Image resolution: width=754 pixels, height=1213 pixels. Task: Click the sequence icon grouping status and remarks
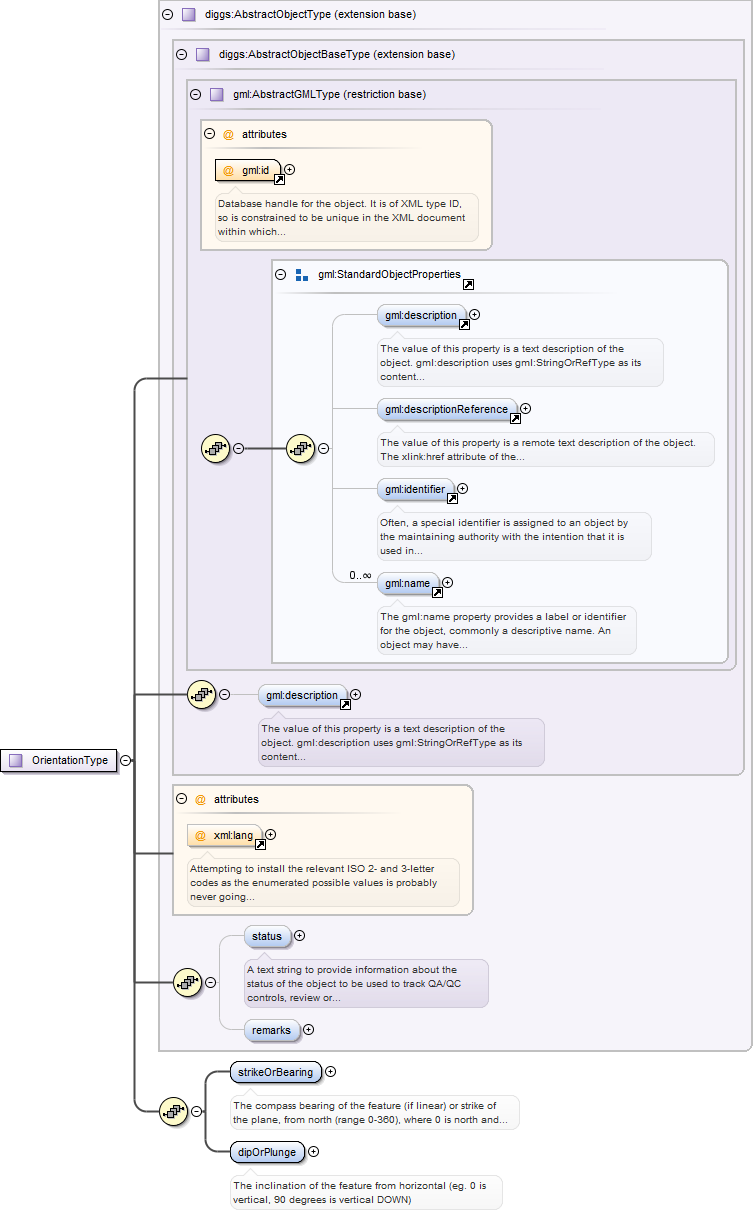[187, 982]
